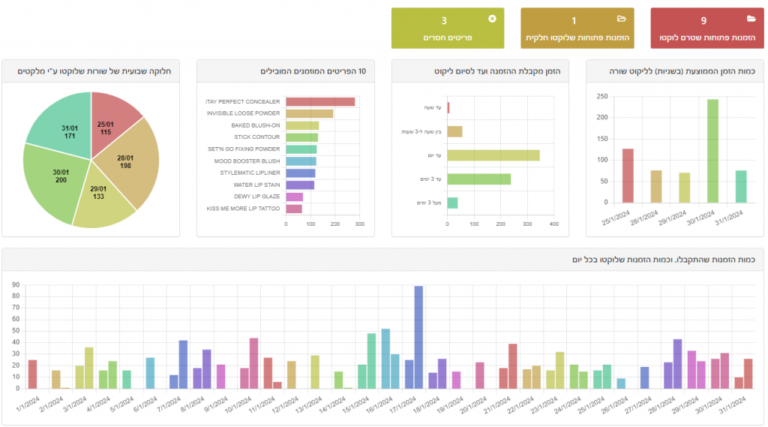Screen dimensions: 768x427
Task: Open the orange tile showing 1 partial order
Action: (577, 28)
